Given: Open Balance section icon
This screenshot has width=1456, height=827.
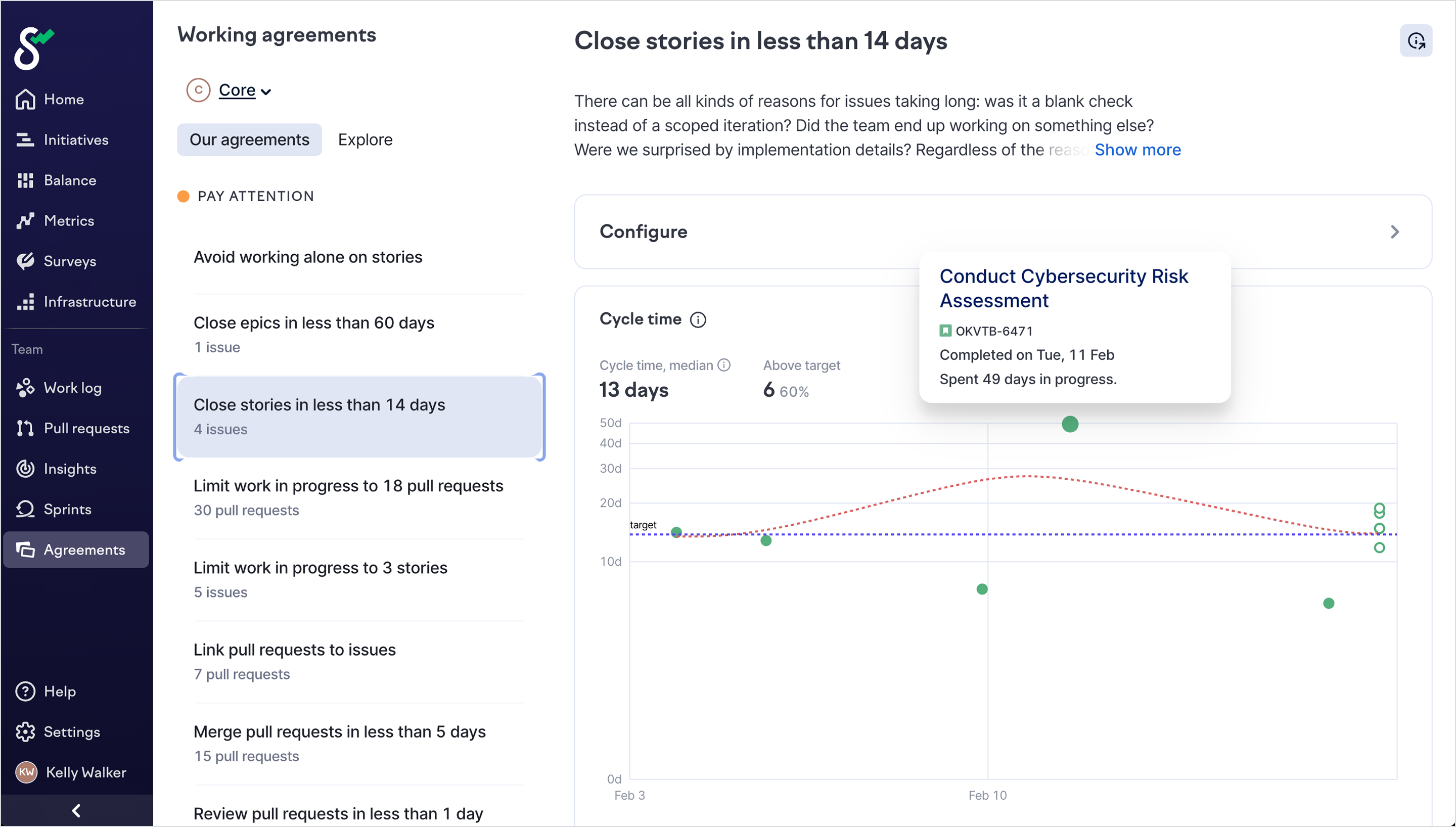Looking at the screenshot, I should click(26, 180).
